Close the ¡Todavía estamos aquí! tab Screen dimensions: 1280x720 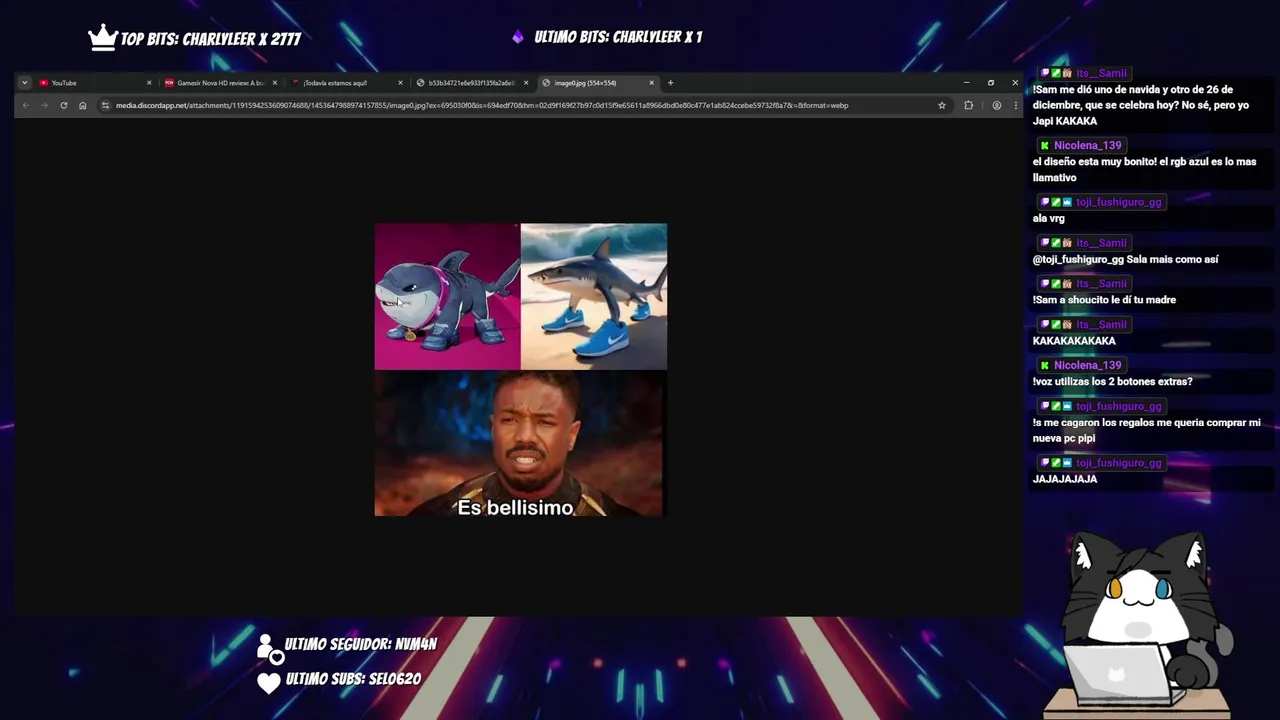point(401,83)
